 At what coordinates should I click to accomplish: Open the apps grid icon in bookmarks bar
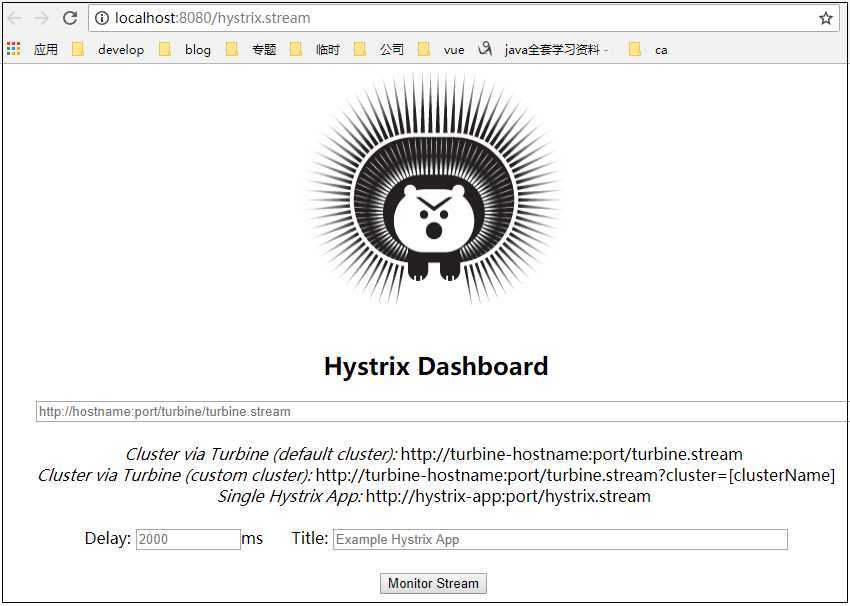point(14,49)
